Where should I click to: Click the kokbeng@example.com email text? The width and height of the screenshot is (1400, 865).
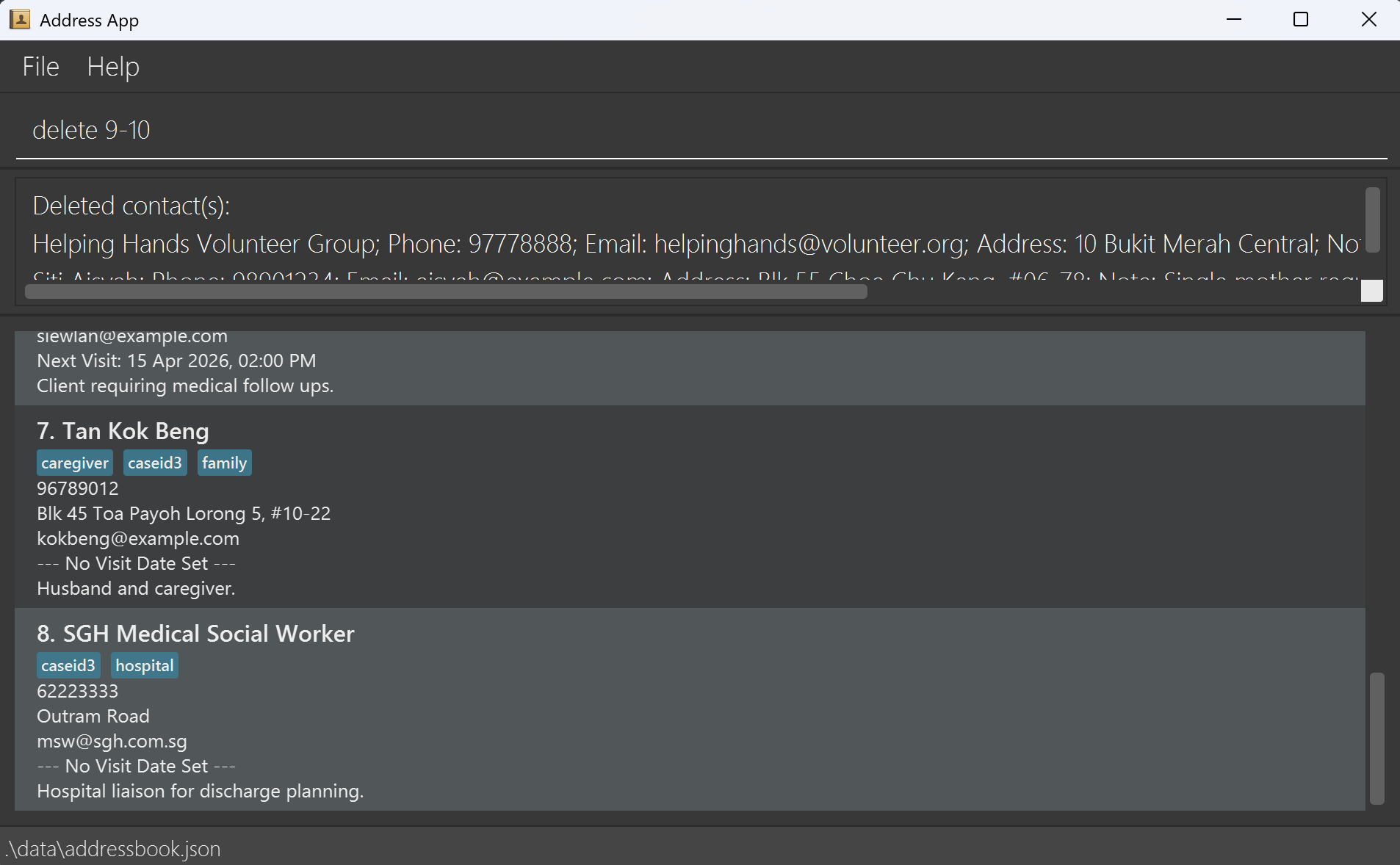point(138,539)
